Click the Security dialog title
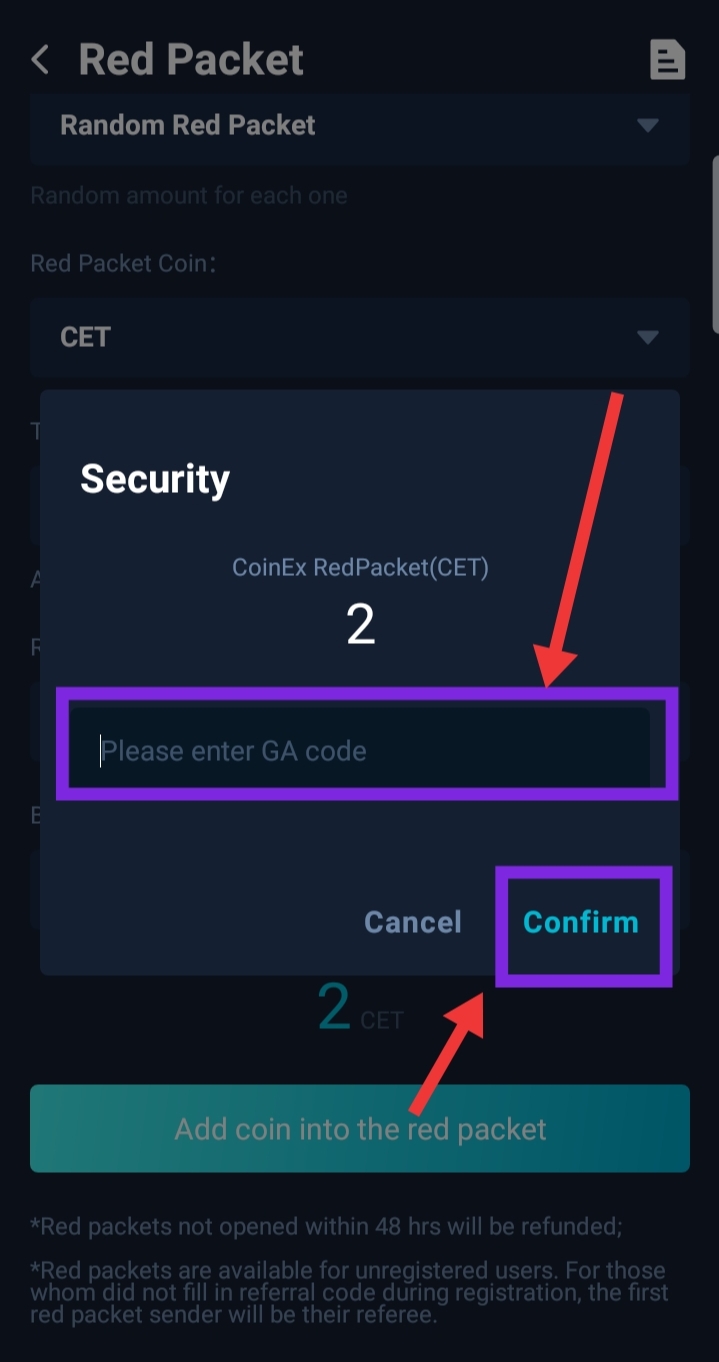 (155, 479)
